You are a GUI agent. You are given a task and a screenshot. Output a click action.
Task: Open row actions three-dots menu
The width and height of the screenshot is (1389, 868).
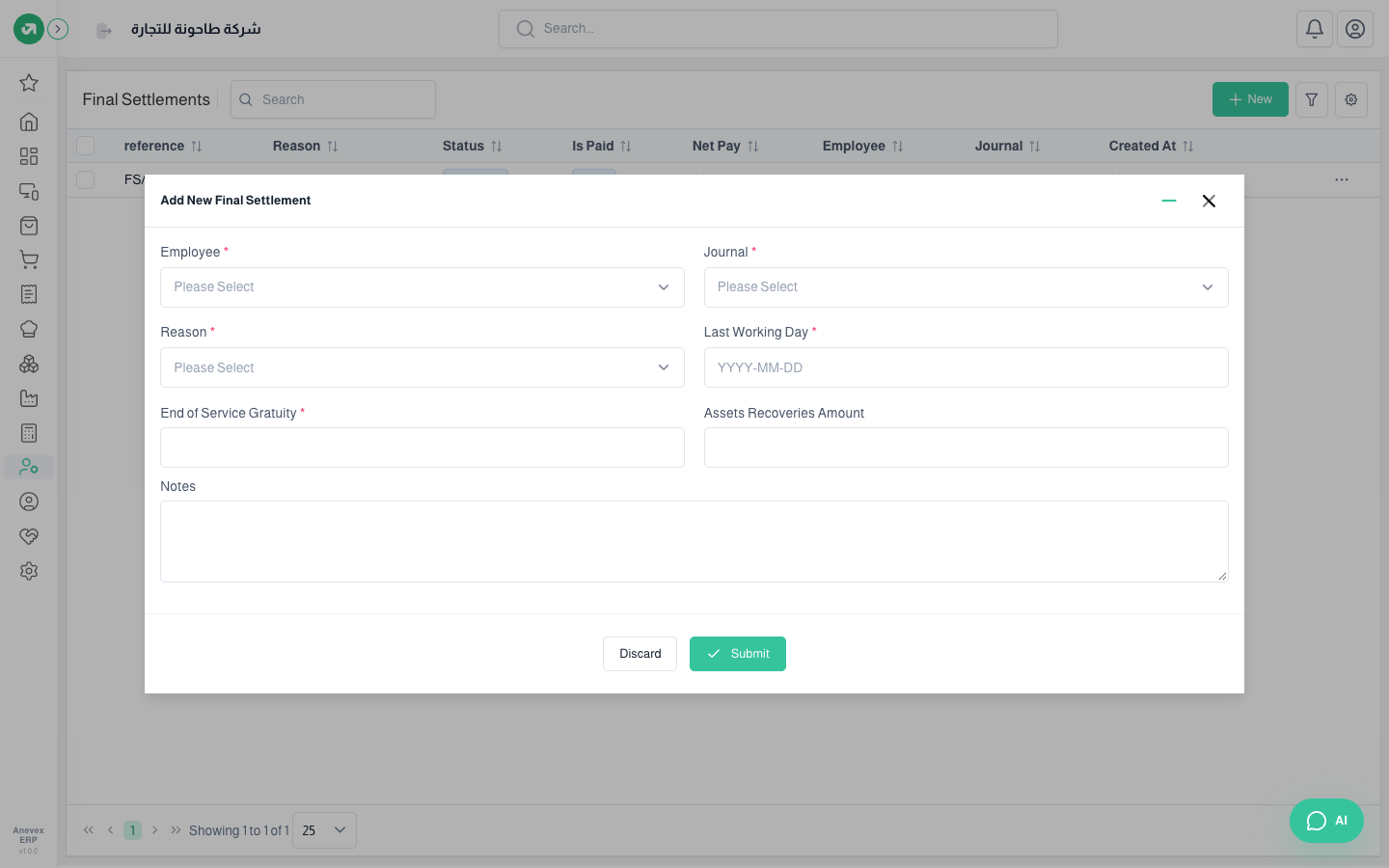coord(1342,179)
